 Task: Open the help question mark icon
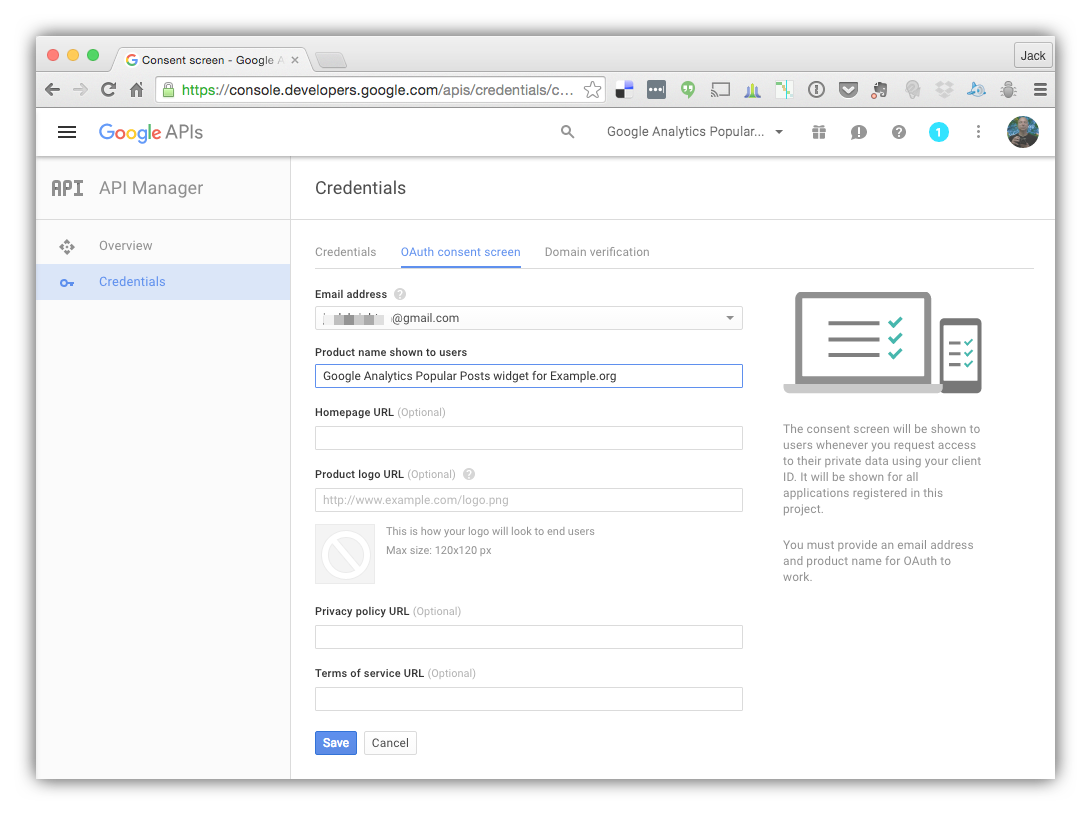pos(899,132)
